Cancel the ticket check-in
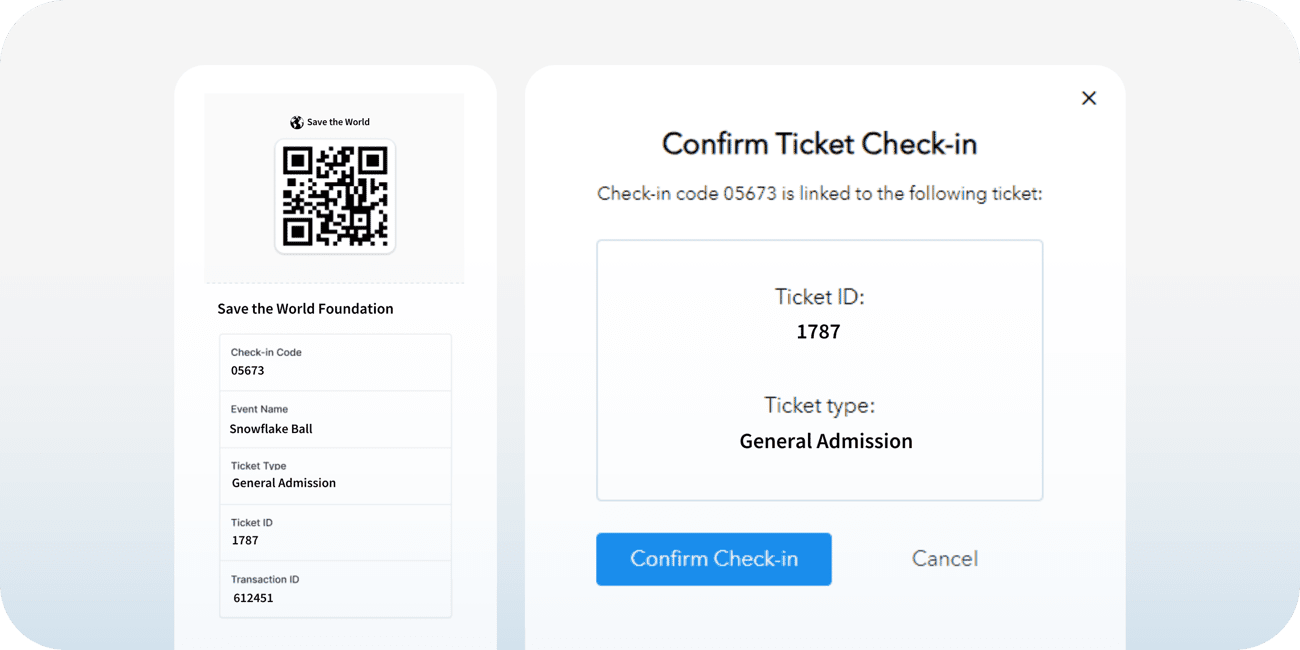 [x=944, y=559]
